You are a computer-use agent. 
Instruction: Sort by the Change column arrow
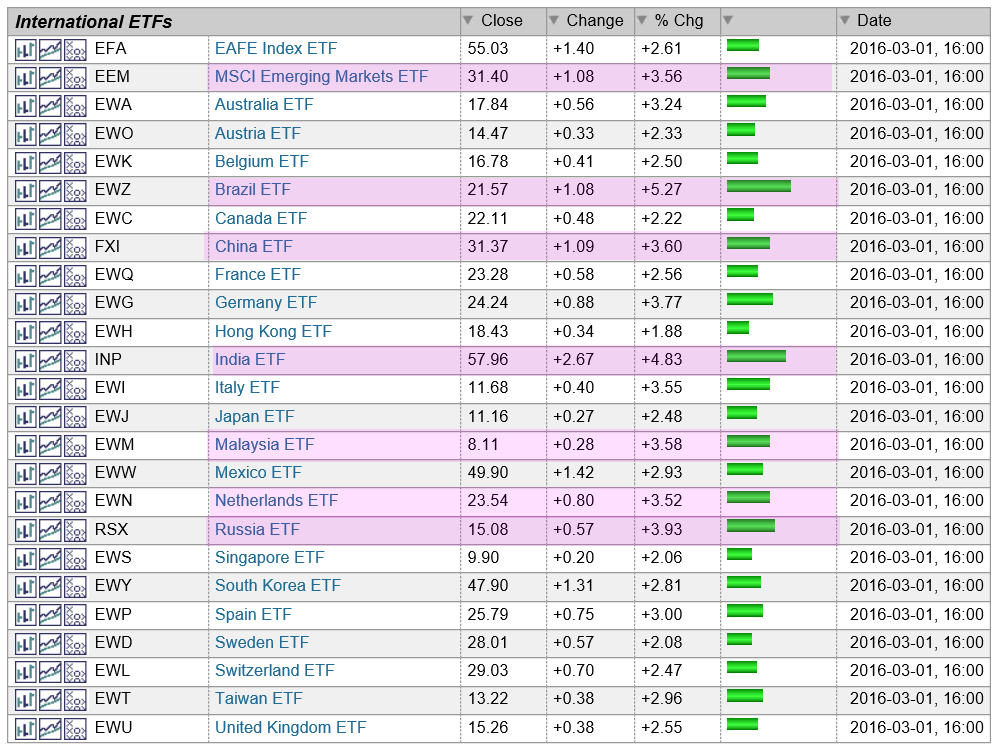pos(554,21)
